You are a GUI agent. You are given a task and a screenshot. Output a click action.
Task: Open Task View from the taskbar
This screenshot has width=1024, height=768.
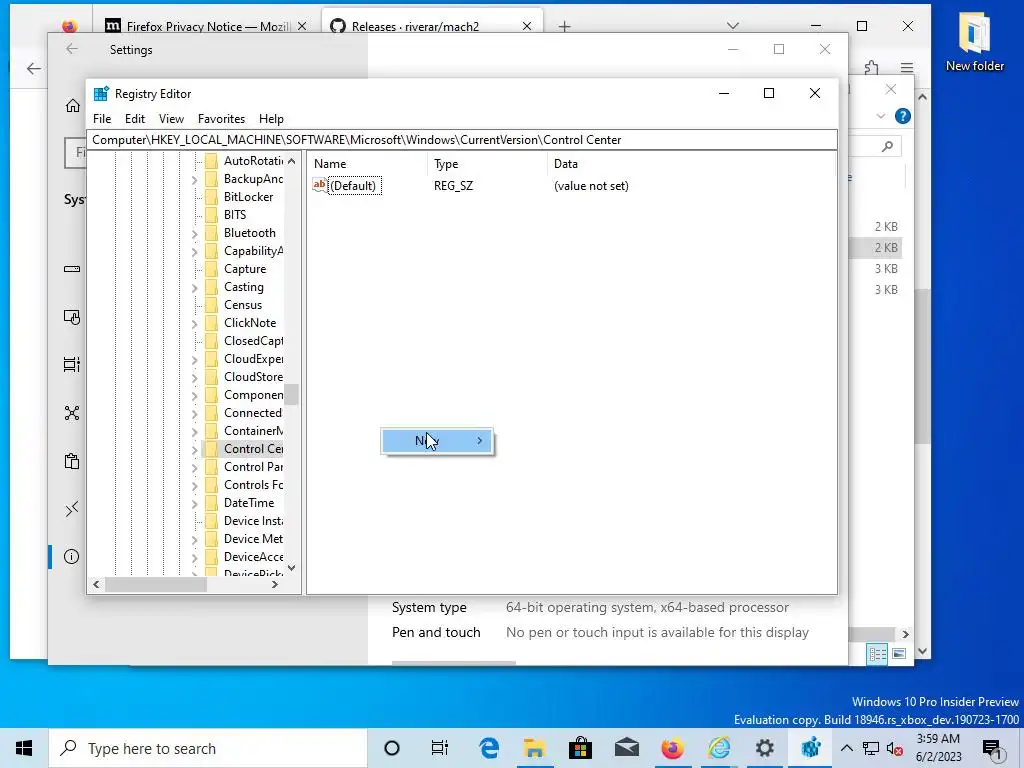pyautogui.click(x=440, y=748)
